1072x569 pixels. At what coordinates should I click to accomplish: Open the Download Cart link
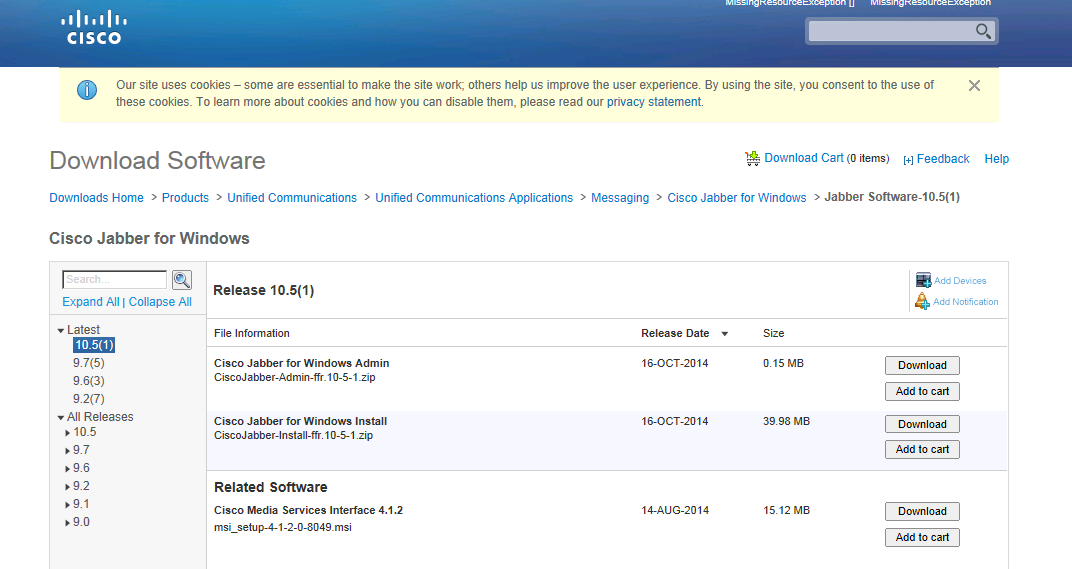(x=803, y=158)
